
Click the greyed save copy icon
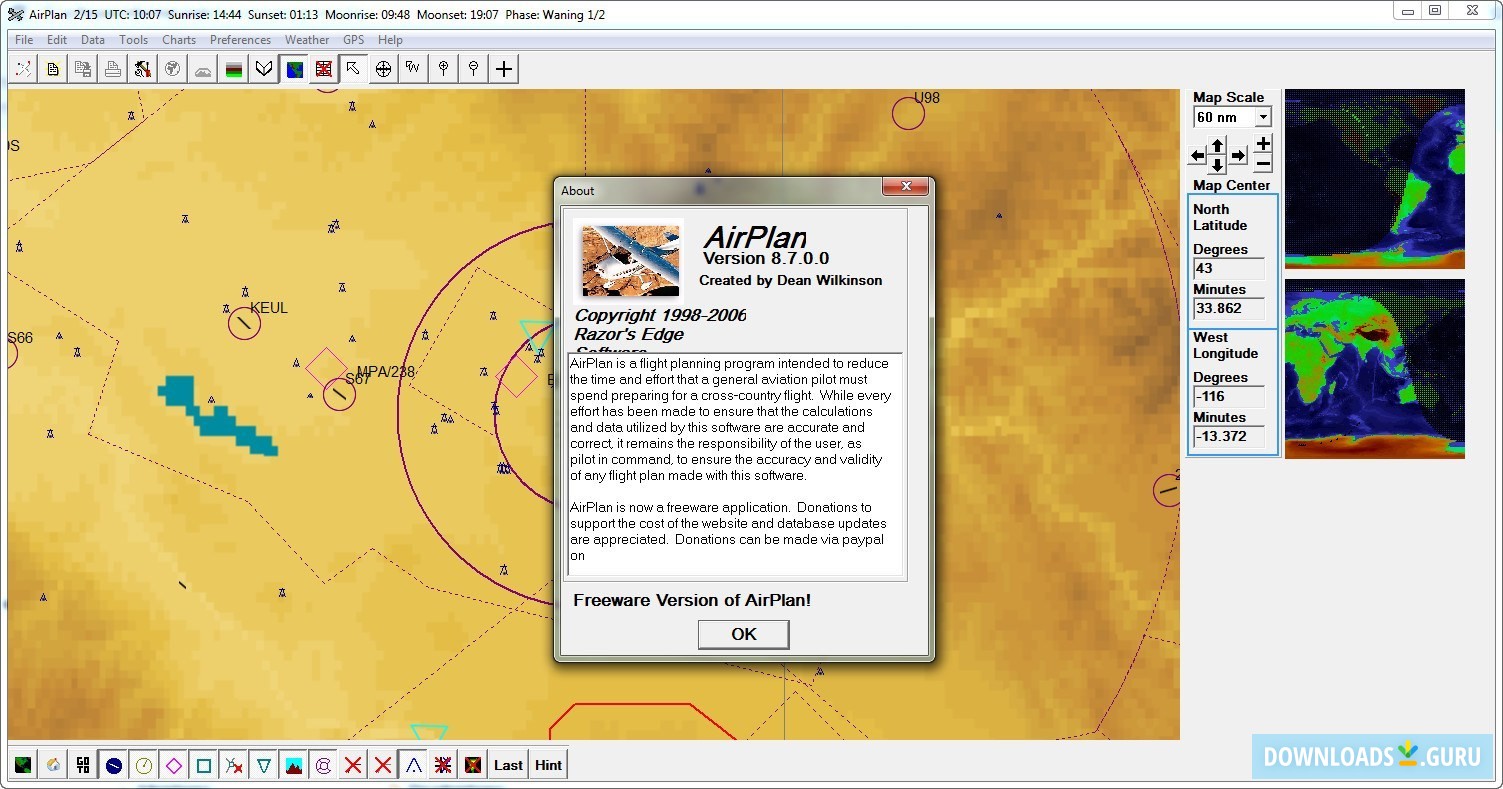click(x=83, y=68)
